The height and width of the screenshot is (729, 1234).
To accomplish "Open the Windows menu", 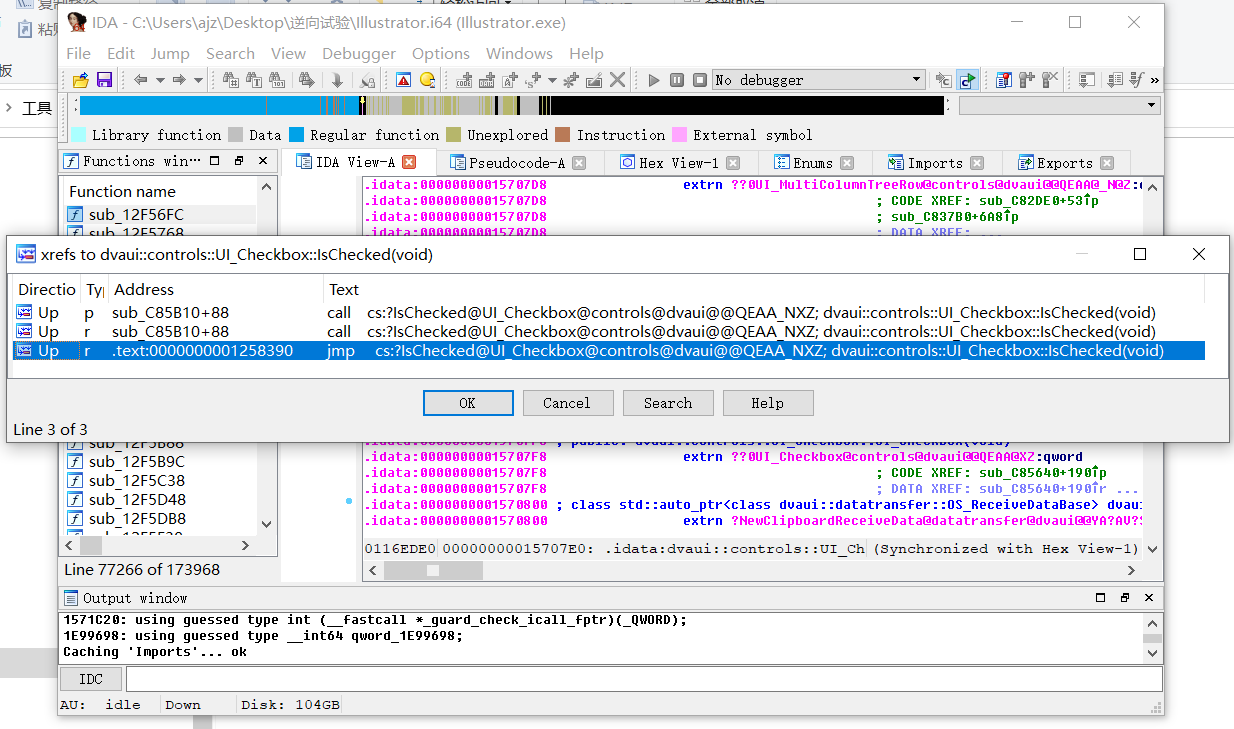I will point(519,53).
